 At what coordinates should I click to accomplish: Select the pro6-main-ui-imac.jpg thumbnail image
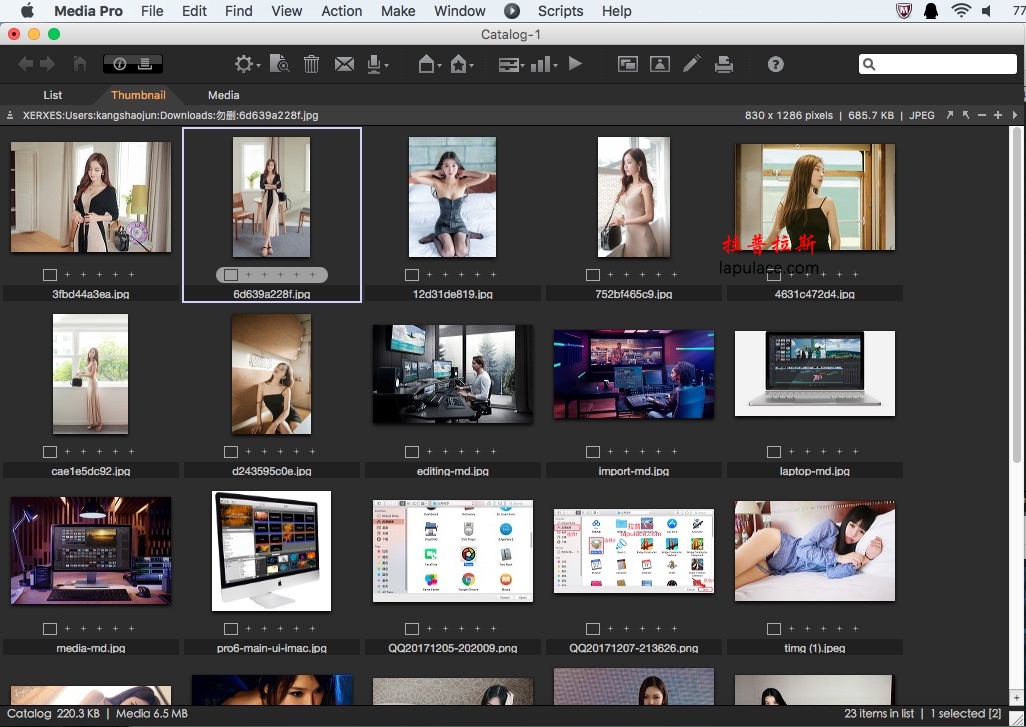[271, 551]
